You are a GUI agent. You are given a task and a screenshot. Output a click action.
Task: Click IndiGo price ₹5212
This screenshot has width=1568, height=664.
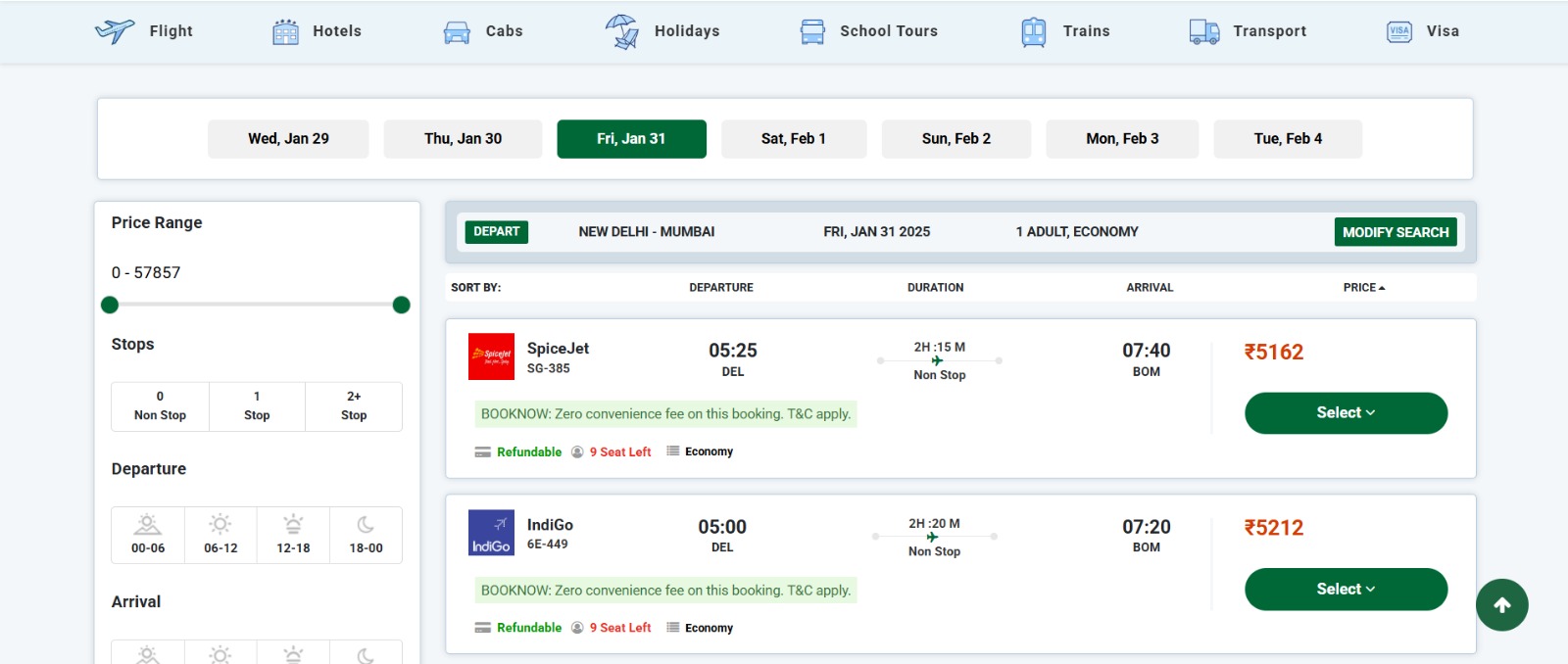coord(1274,528)
